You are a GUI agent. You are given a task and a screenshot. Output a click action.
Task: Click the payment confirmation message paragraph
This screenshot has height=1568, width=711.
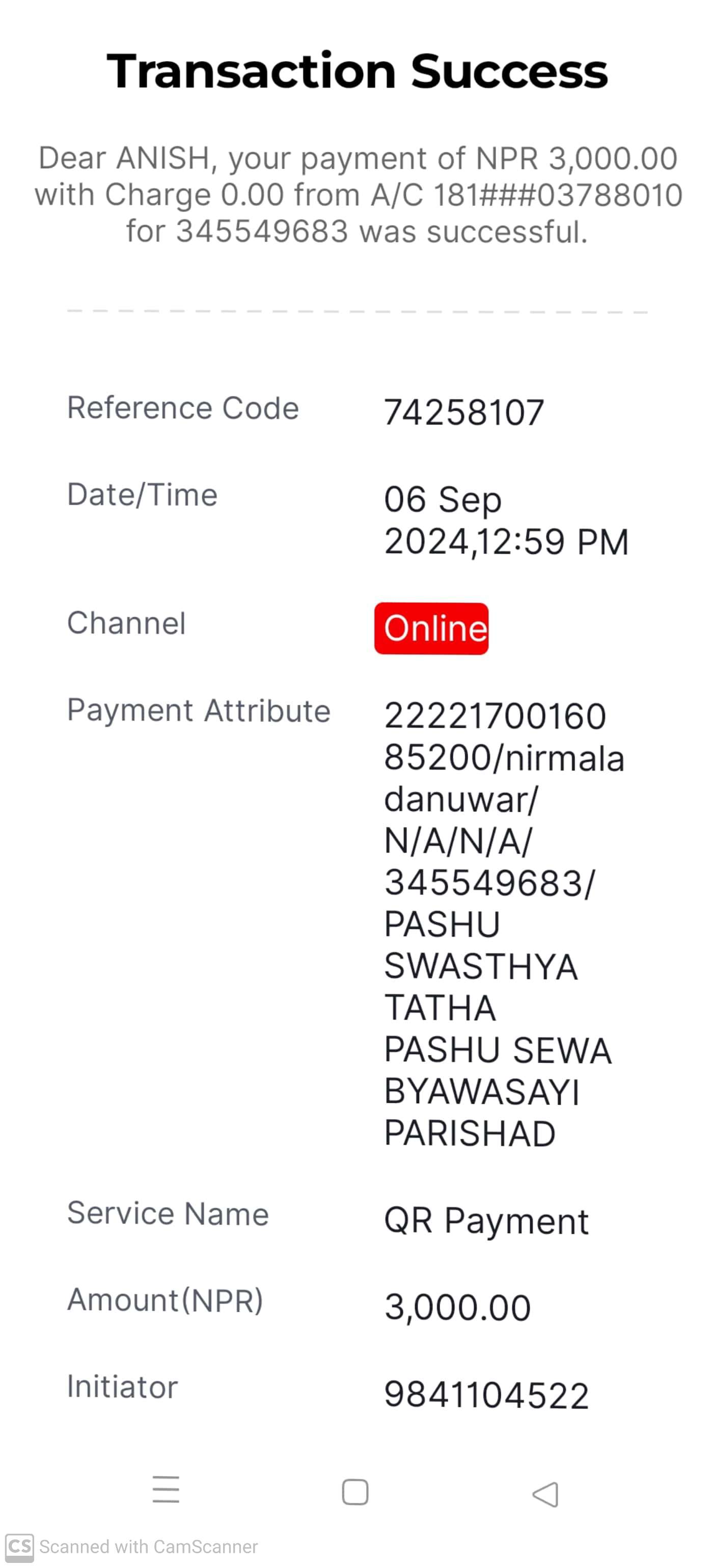[358, 195]
